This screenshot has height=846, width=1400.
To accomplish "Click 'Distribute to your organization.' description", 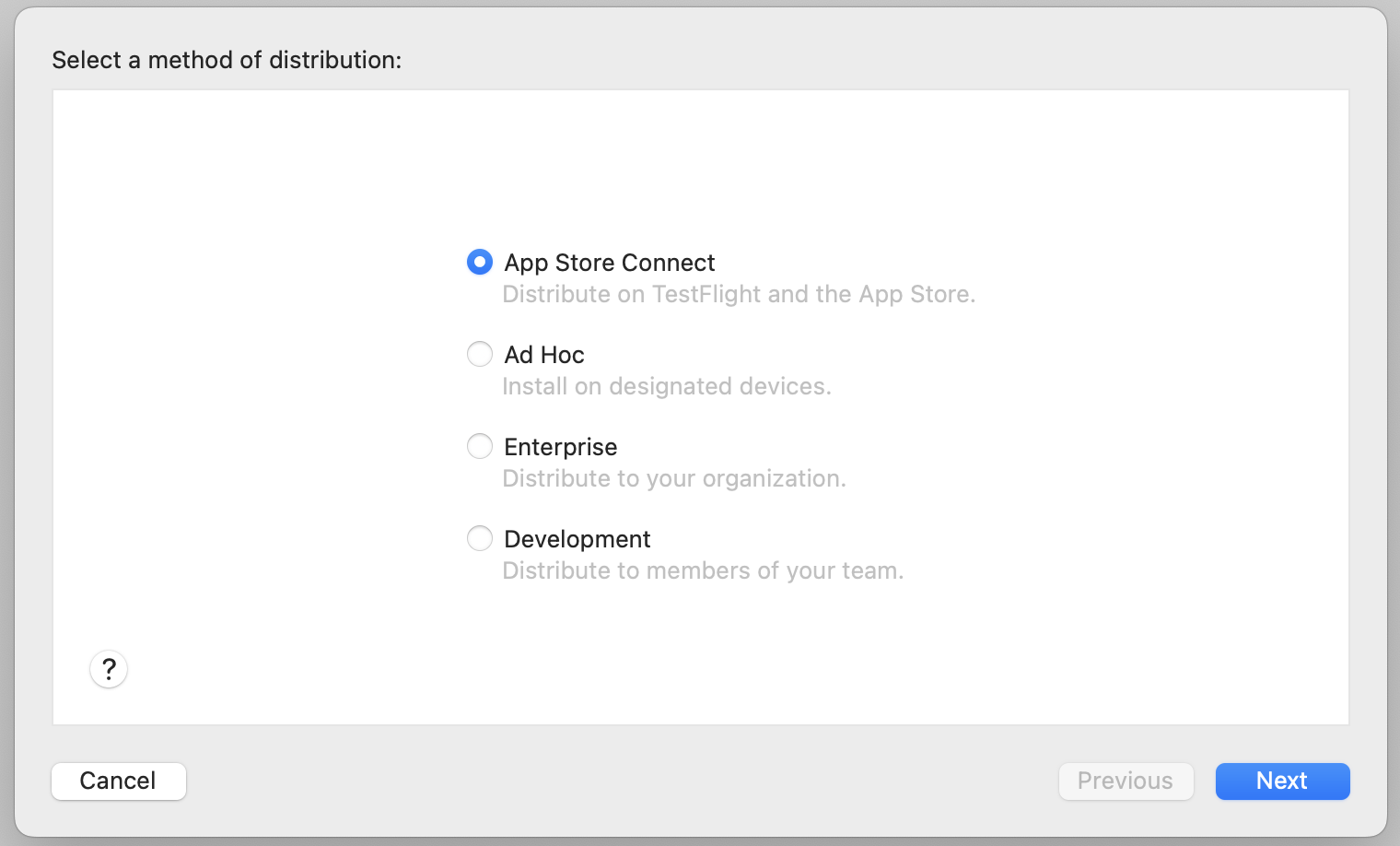I will [x=674, y=479].
